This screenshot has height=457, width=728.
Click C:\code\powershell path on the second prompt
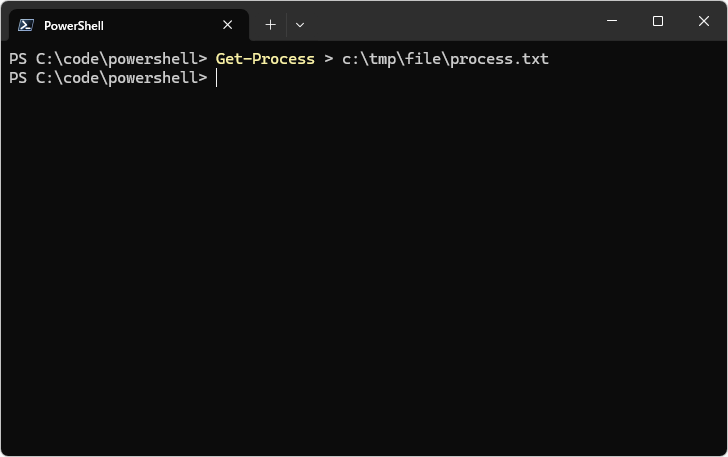point(117,78)
